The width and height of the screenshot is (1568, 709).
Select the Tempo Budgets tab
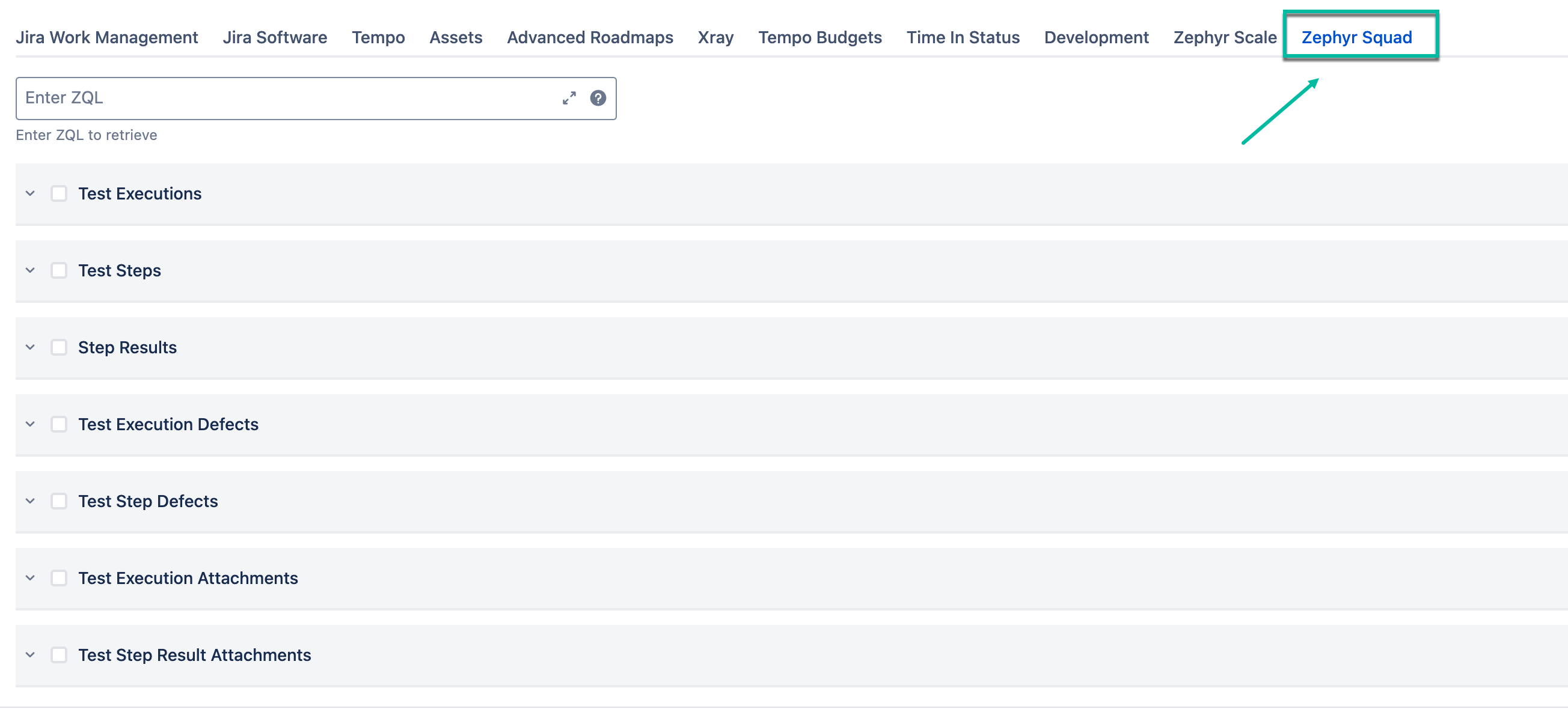coord(820,37)
